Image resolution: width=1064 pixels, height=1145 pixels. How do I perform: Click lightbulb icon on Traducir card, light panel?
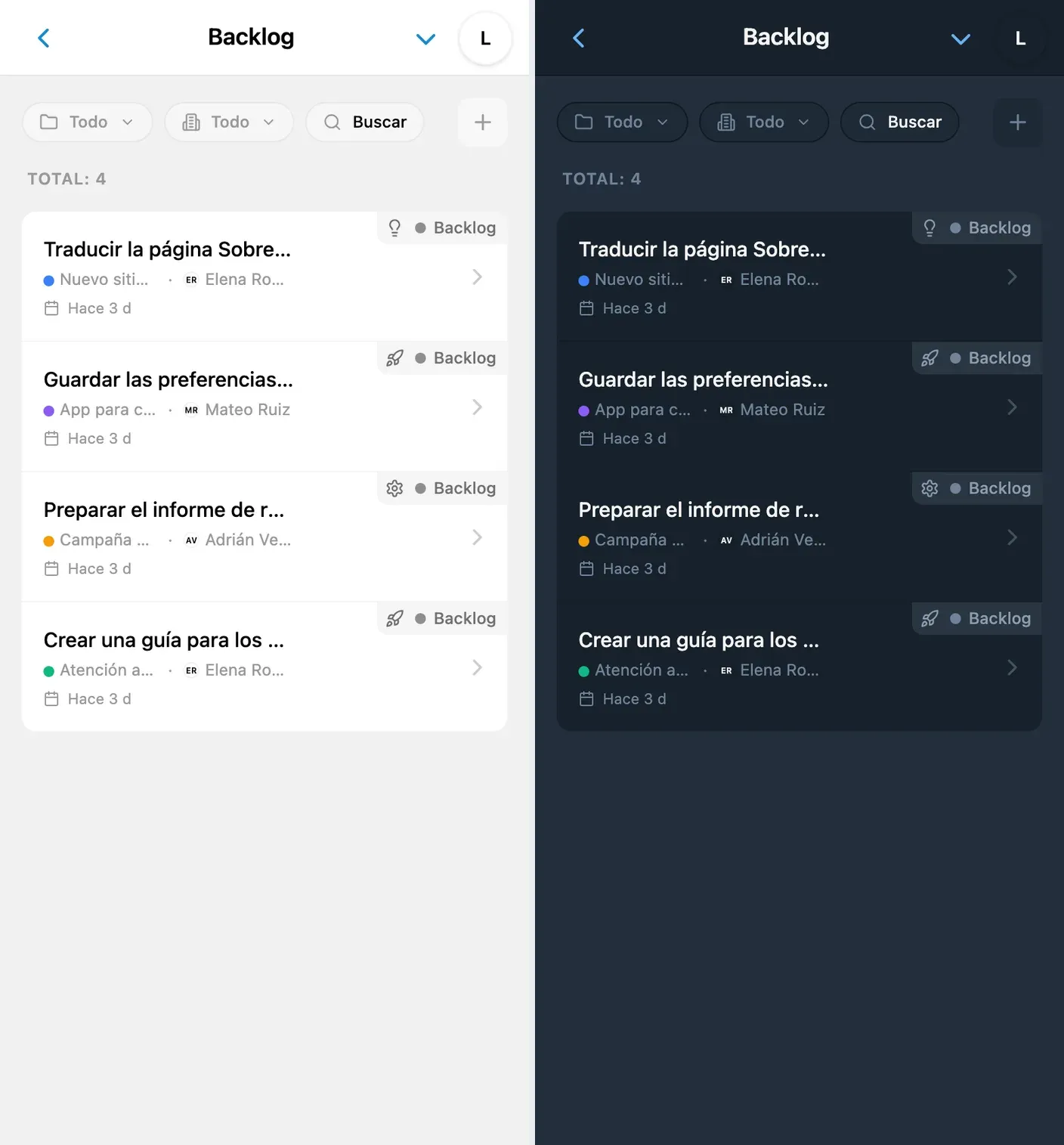394,228
